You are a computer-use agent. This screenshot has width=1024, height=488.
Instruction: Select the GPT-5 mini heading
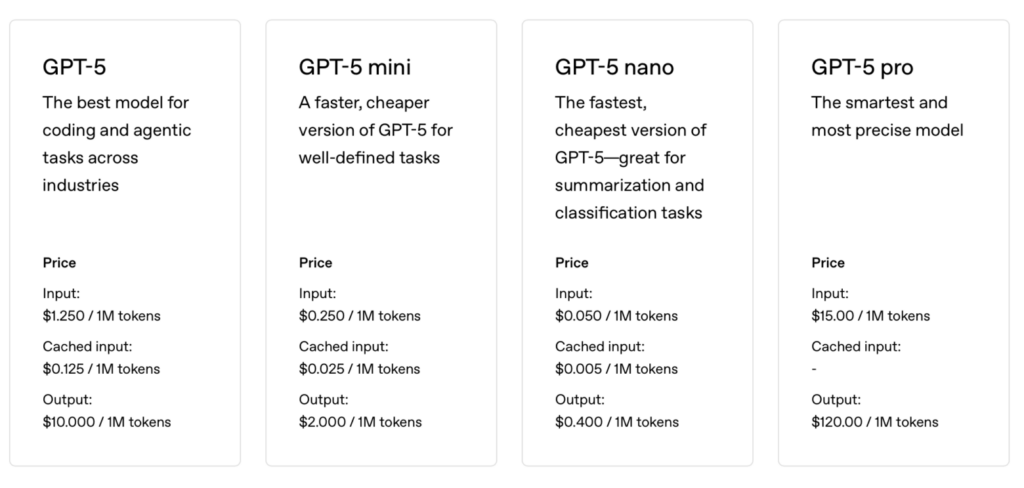pos(354,67)
